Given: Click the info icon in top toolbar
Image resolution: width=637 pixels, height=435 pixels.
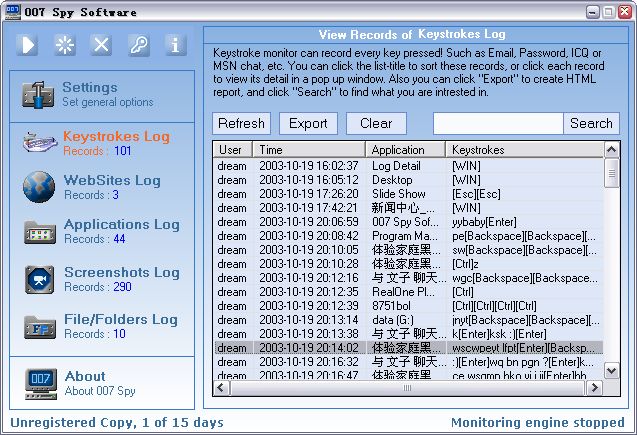Looking at the screenshot, I should [175, 45].
